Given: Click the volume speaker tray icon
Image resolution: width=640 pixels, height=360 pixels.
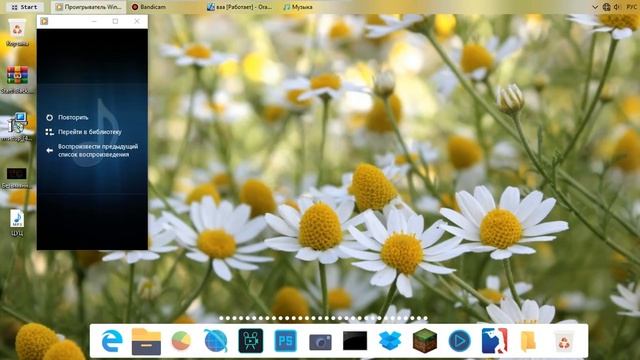Looking at the screenshot, I should tap(617, 7).
